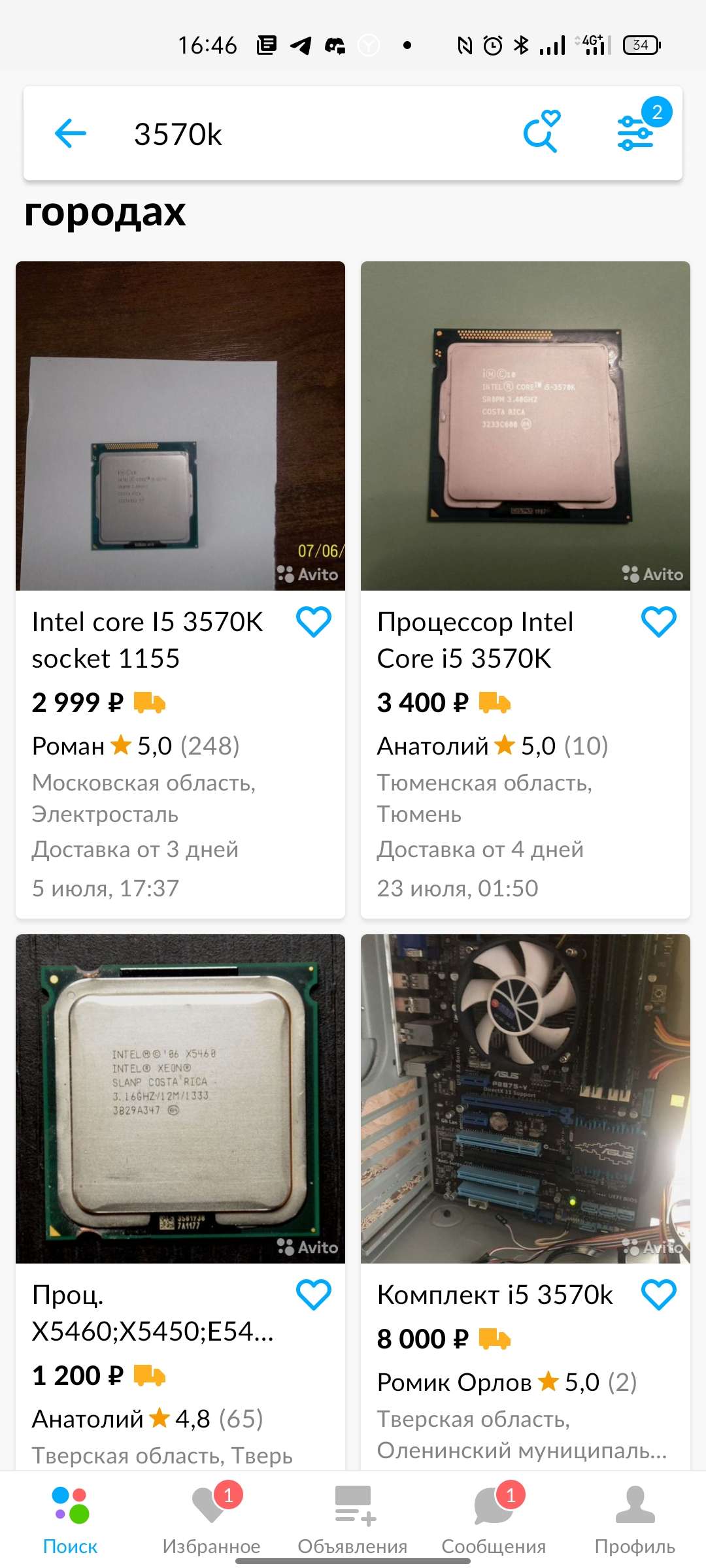Tap the back arrow in search bar
Image resolution: width=706 pixels, height=1568 pixels.
pyautogui.click(x=71, y=134)
